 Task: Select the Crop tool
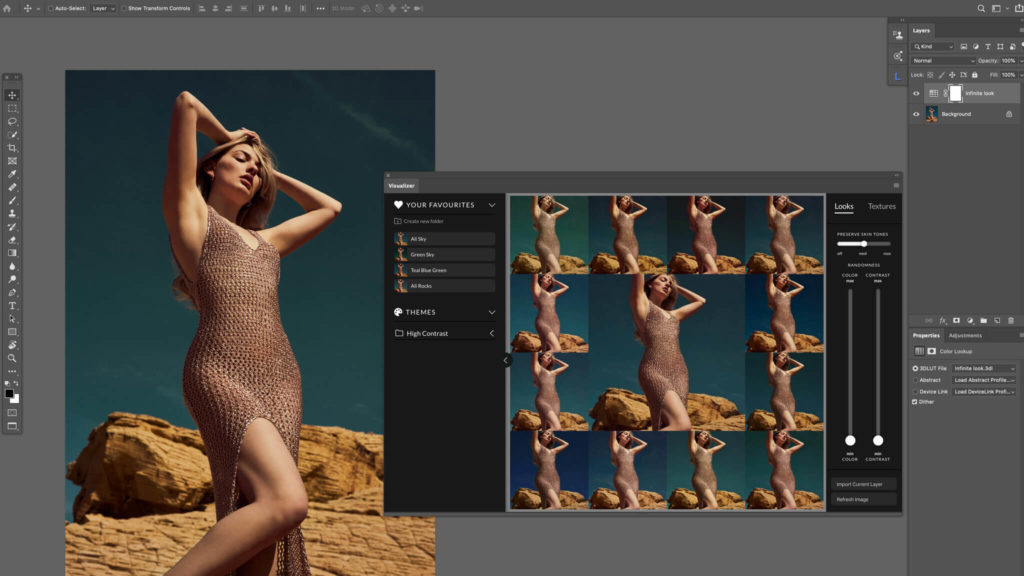tap(12, 148)
